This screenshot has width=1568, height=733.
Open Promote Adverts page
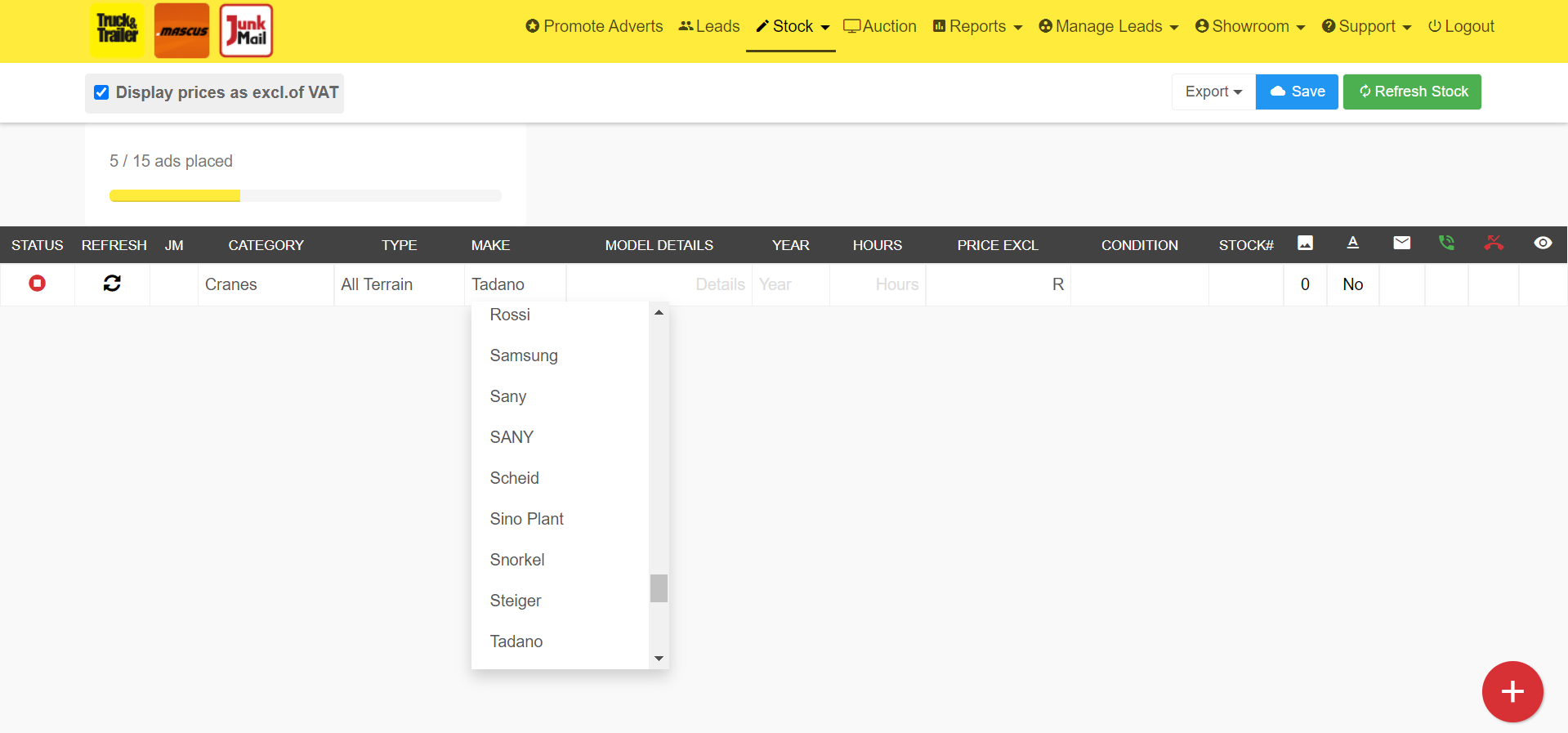pyautogui.click(x=594, y=26)
